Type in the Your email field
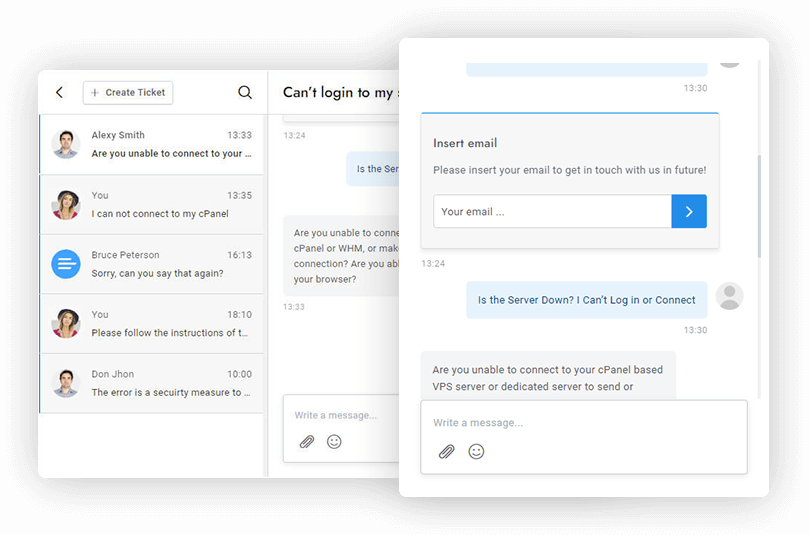This screenshot has width=809, height=535. pyautogui.click(x=551, y=211)
